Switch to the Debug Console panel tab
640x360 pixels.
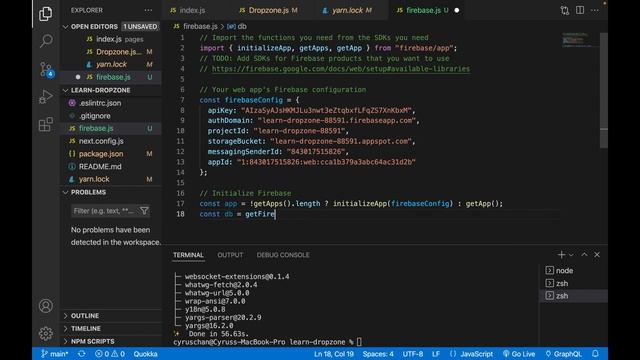coord(283,255)
